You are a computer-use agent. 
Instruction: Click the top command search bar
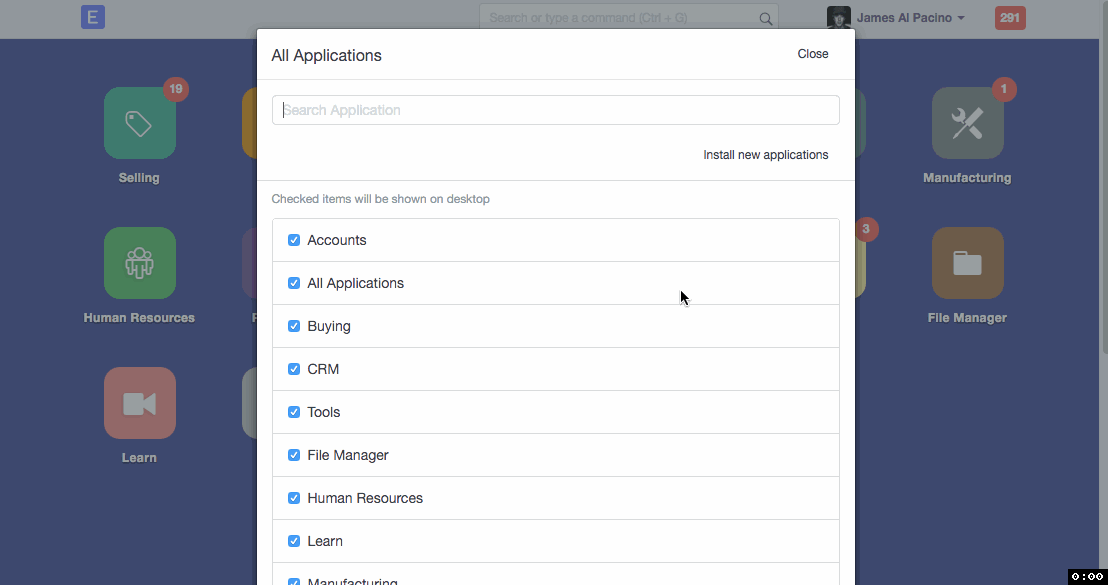(x=620, y=18)
